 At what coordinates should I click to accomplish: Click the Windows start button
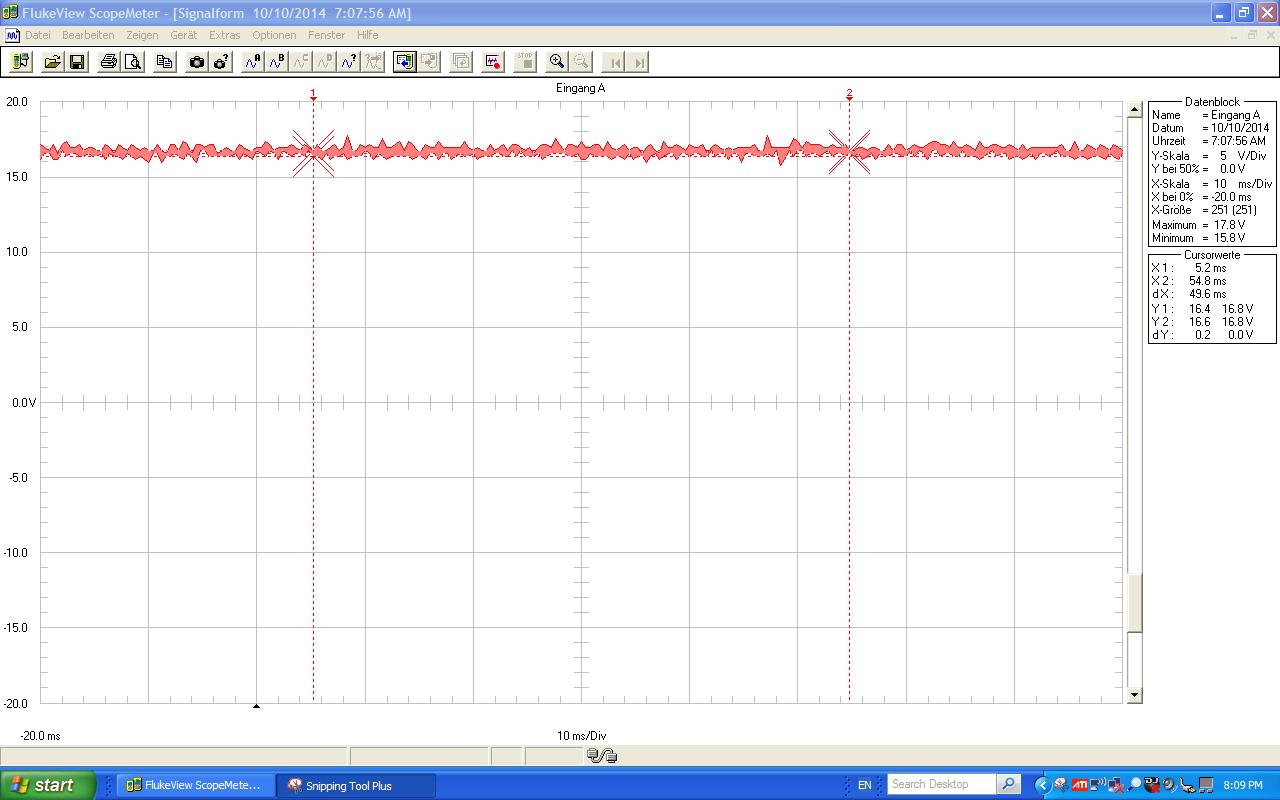coord(47,785)
